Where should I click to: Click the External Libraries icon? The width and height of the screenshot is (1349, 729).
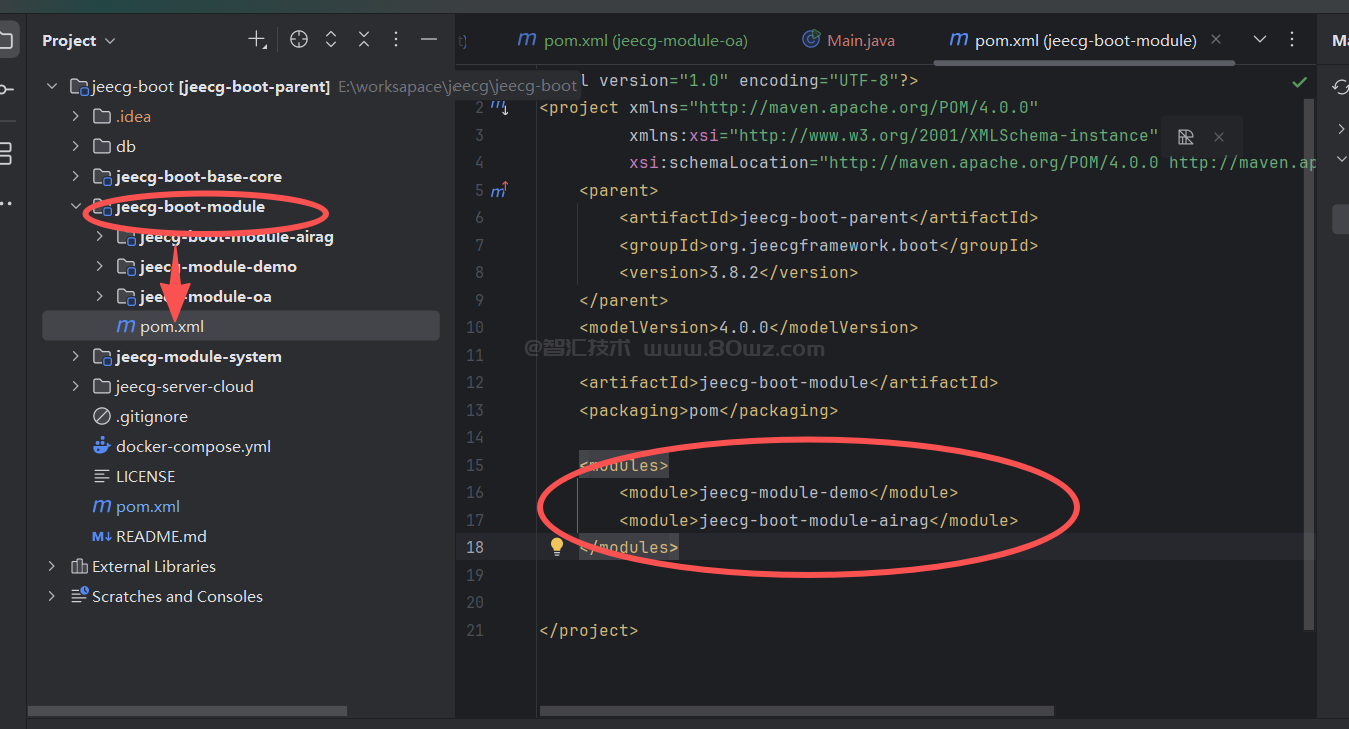click(79, 567)
